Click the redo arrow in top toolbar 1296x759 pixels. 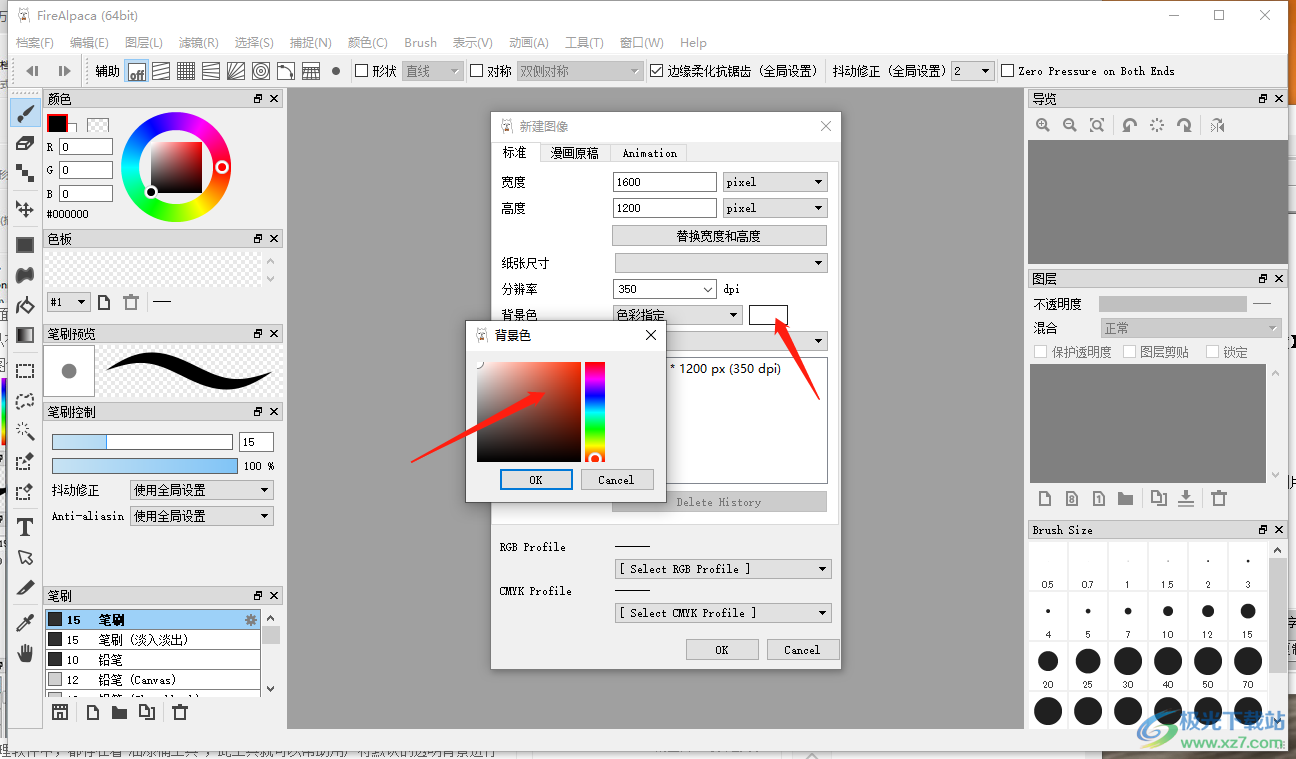click(64, 71)
